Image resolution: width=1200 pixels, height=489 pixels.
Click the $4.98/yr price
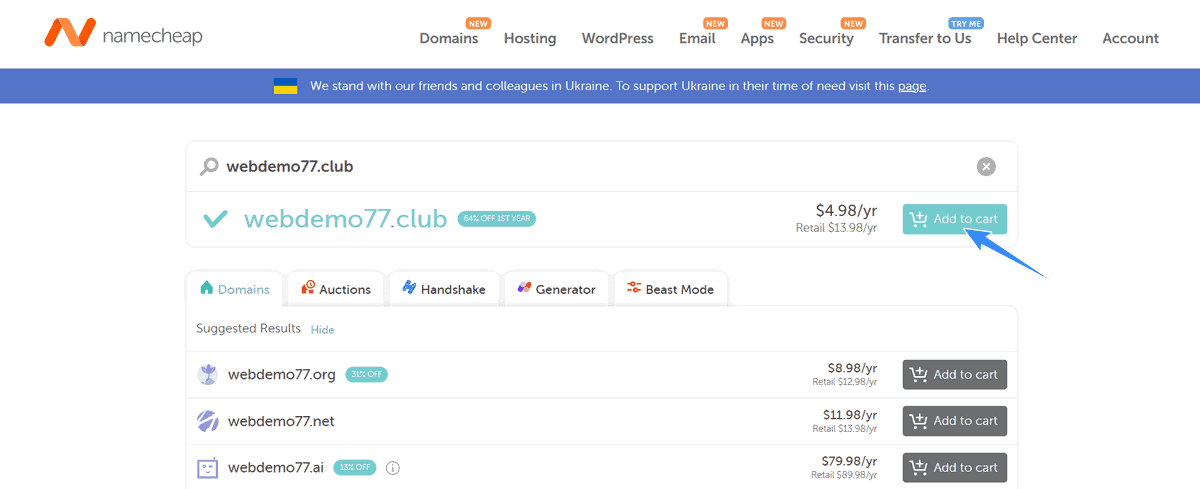coord(846,211)
